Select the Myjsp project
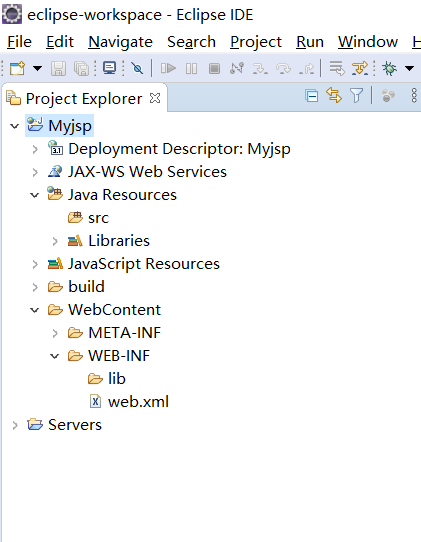 click(x=70, y=126)
